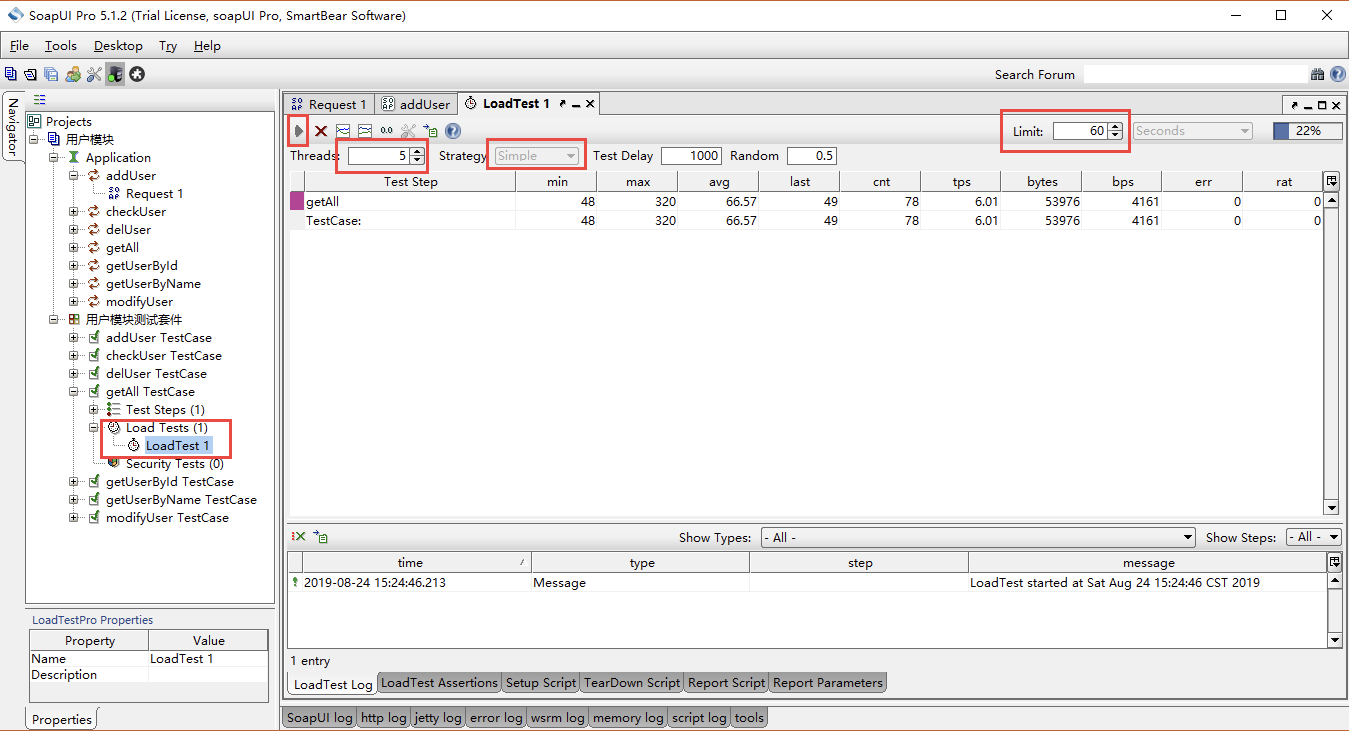Screen dimensions: 1349x731
Task: Expand the checkUser operation node
Action: click(74, 211)
